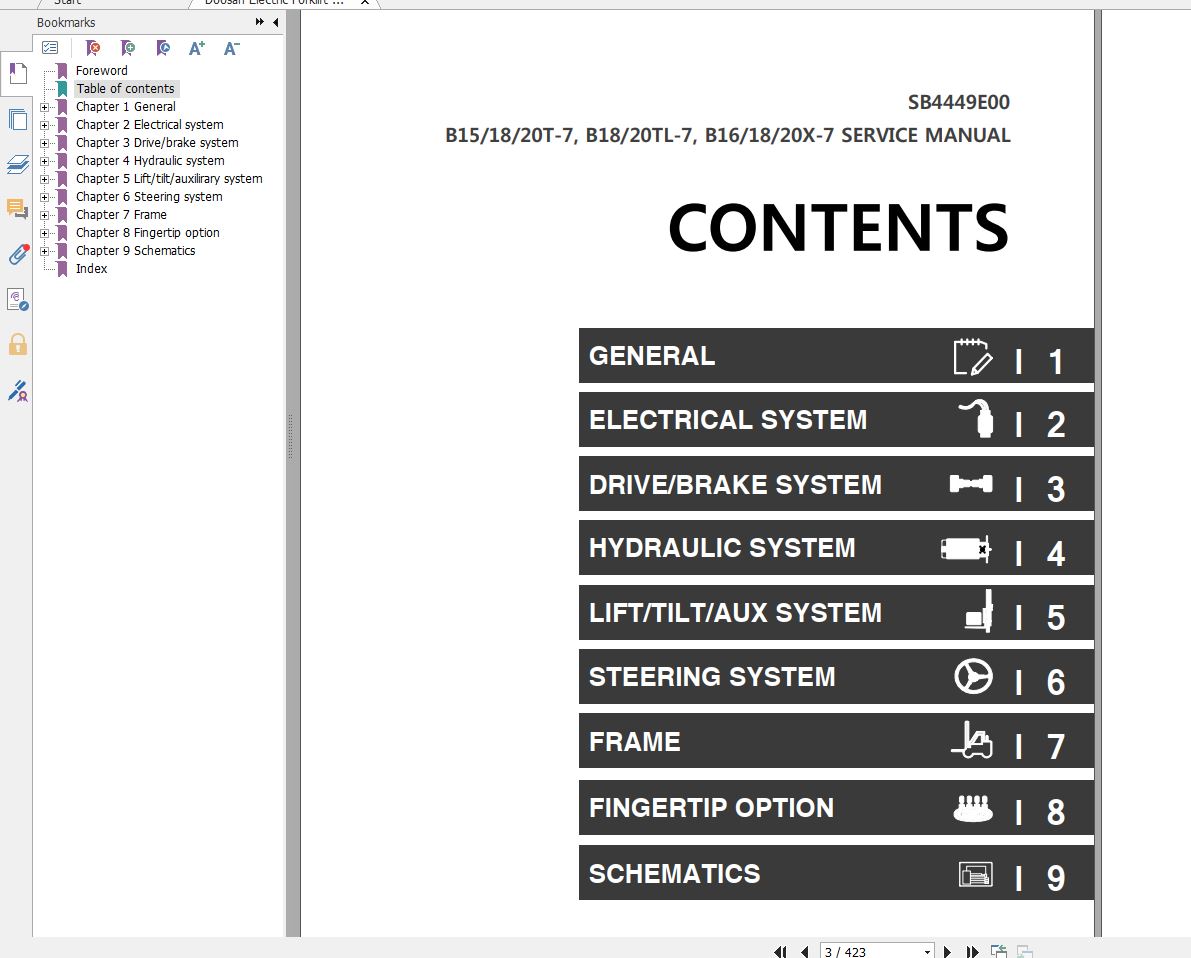Click the Bookmarks panel title
Viewport: 1191px width, 958px height.
[66, 22]
